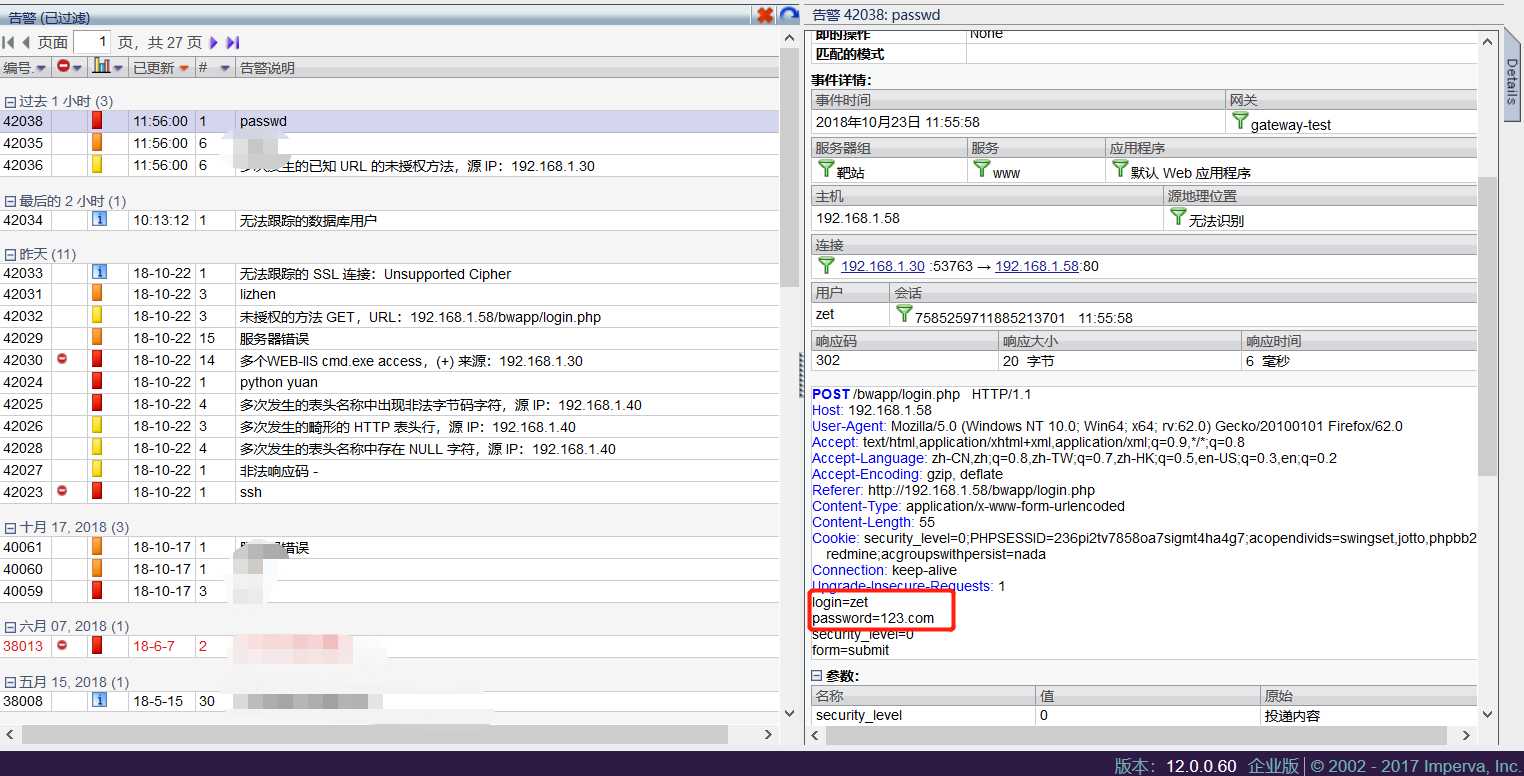Select alert 42031 lizhen

pyautogui.click(x=390, y=294)
